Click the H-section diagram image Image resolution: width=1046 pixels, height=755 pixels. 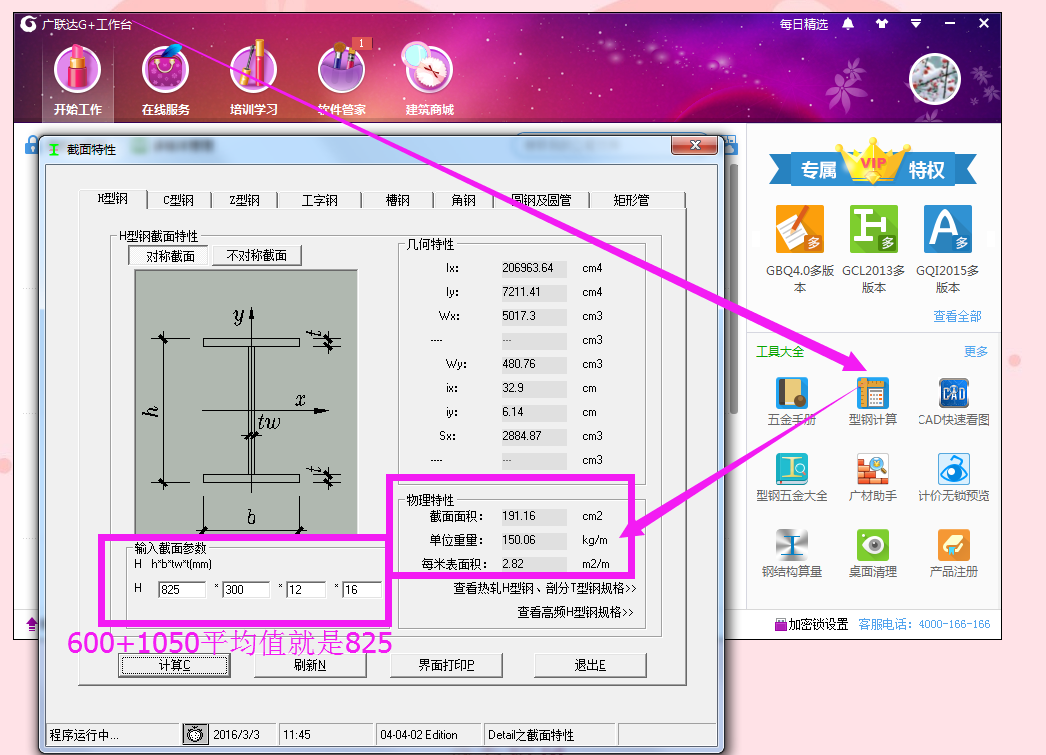point(245,402)
